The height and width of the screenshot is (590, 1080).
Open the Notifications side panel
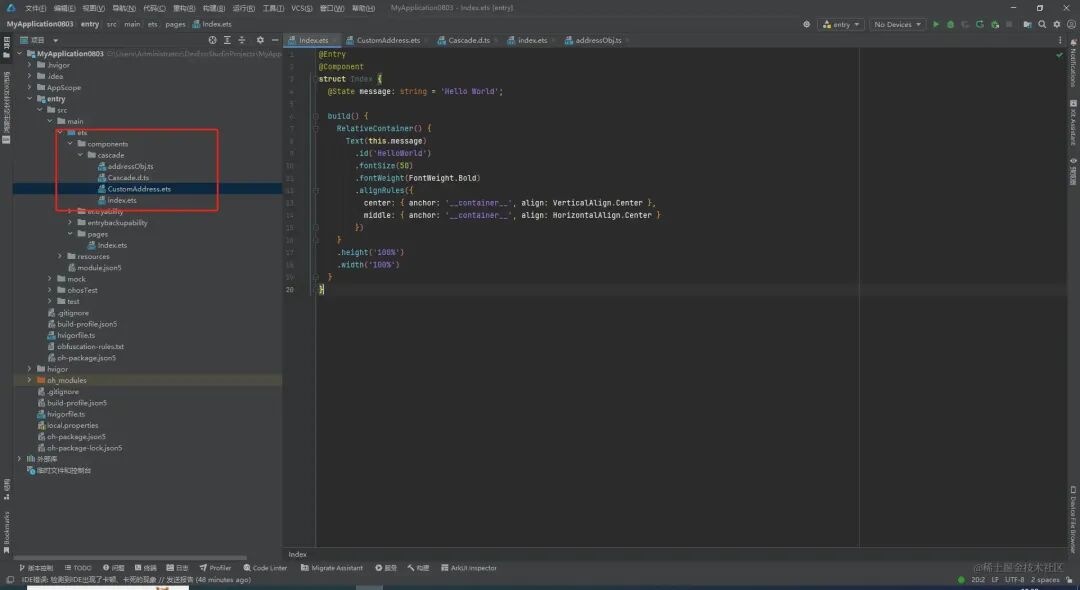(1073, 62)
